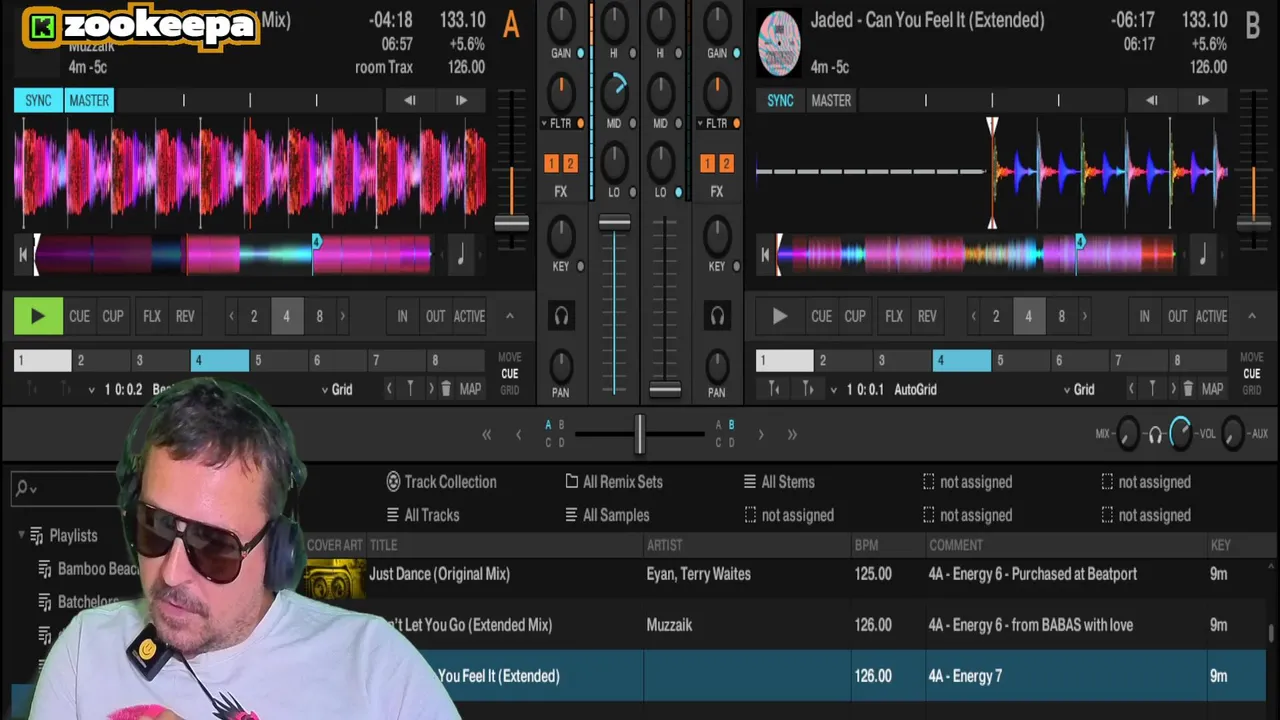Image resolution: width=1280 pixels, height=720 pixels.
Task: Open the Track Collection favorite
Action: pos(441,482)
